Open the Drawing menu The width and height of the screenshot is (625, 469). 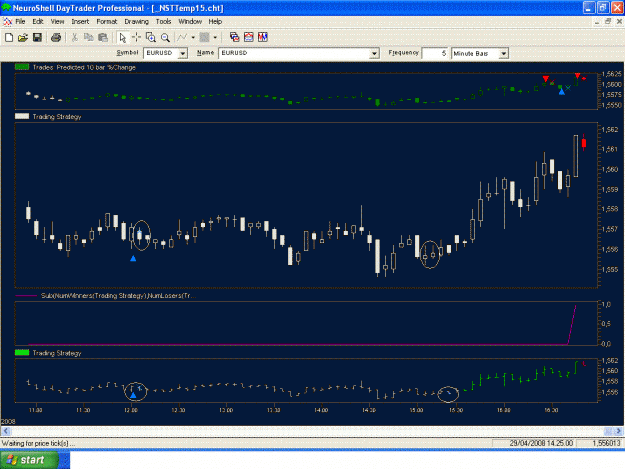136,22
